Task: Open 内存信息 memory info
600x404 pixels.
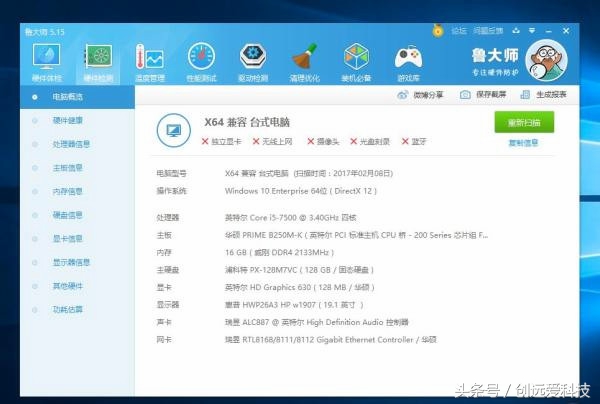Action: 77,191
